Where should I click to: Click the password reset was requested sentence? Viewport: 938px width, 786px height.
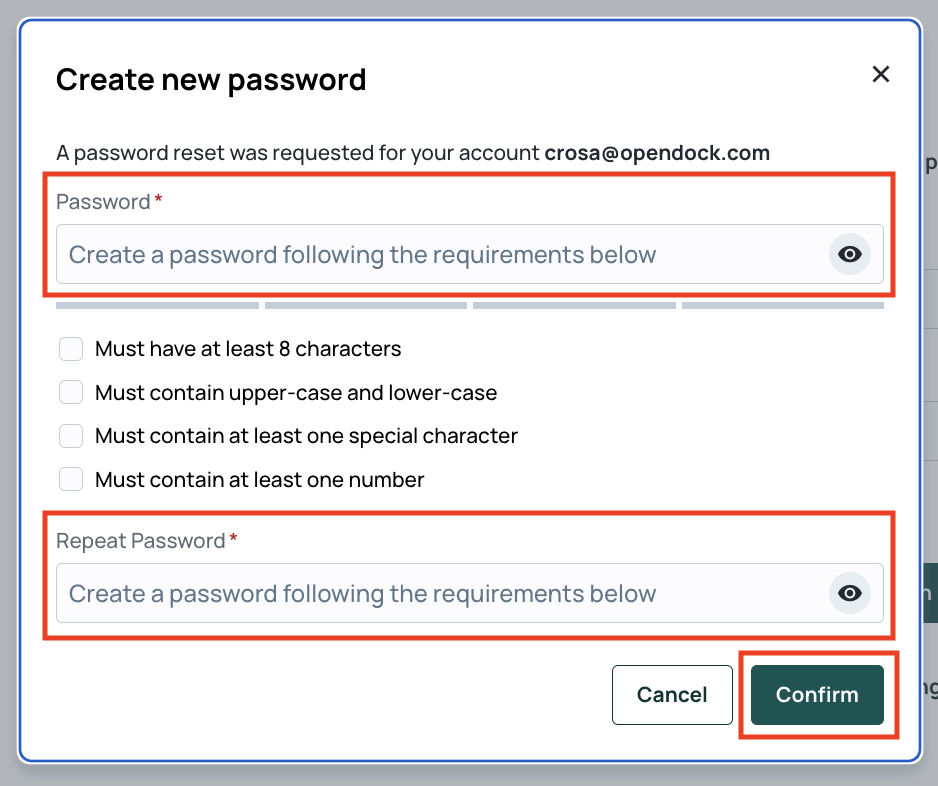click(x=413, y=153)
